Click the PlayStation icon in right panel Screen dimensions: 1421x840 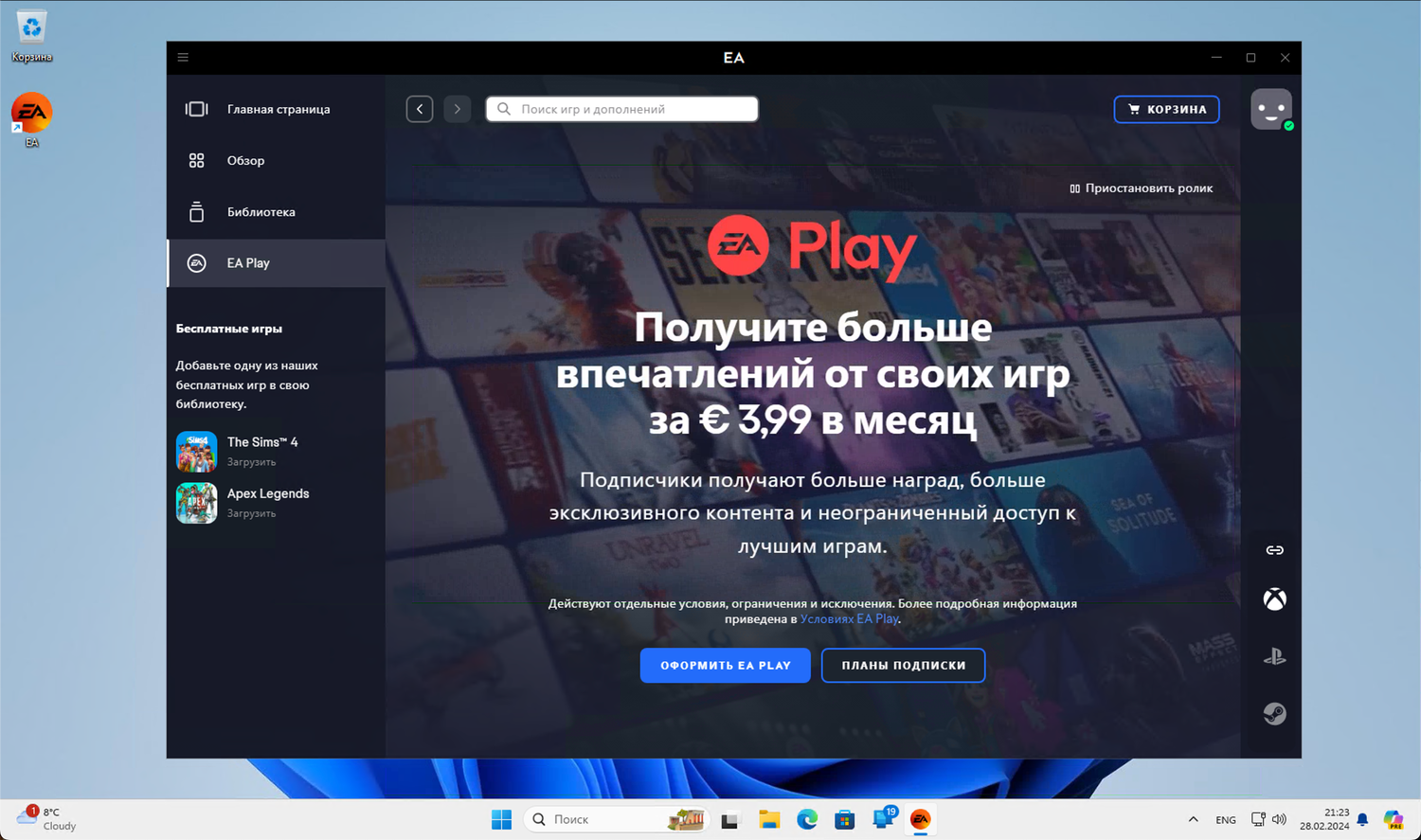click(1275, 656)
